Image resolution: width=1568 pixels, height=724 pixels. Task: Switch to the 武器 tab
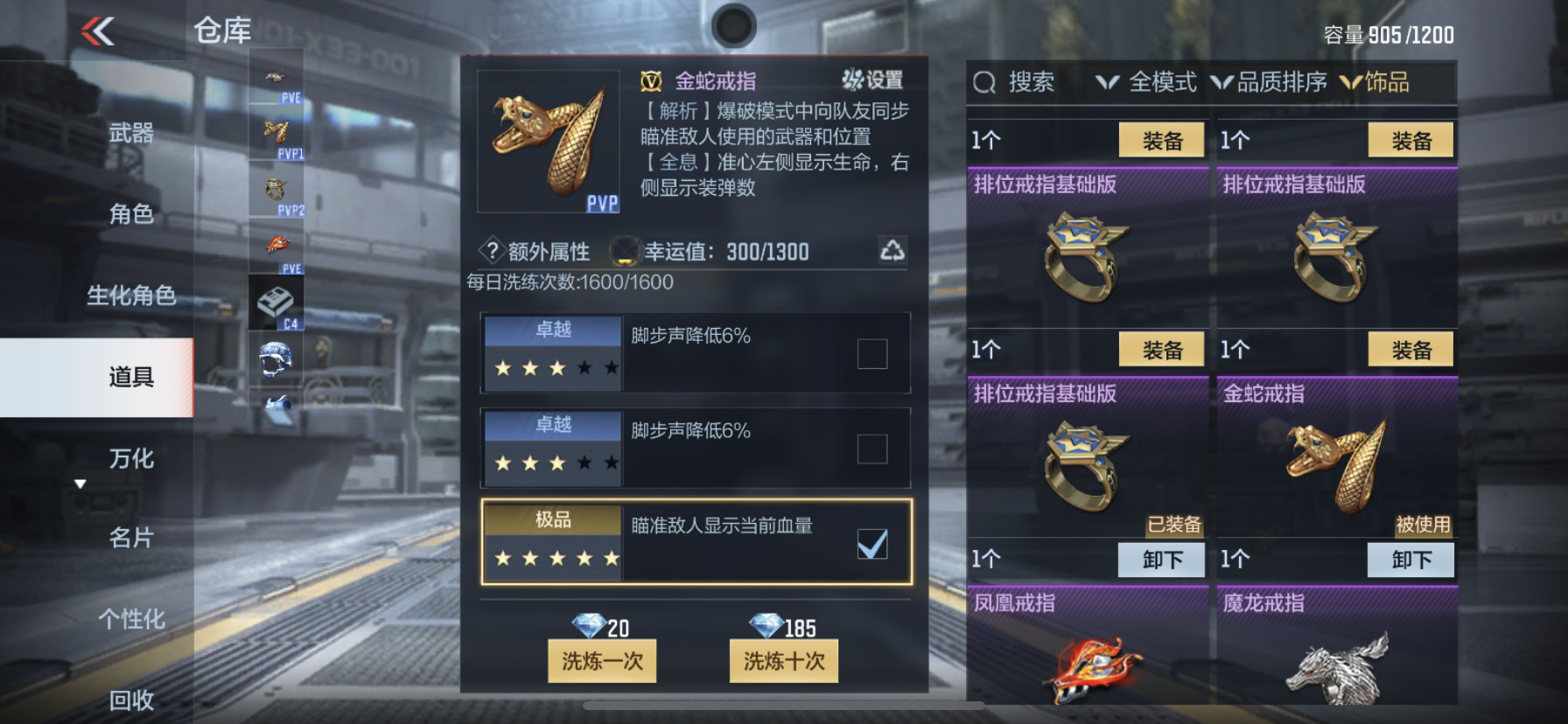point(131,133)
